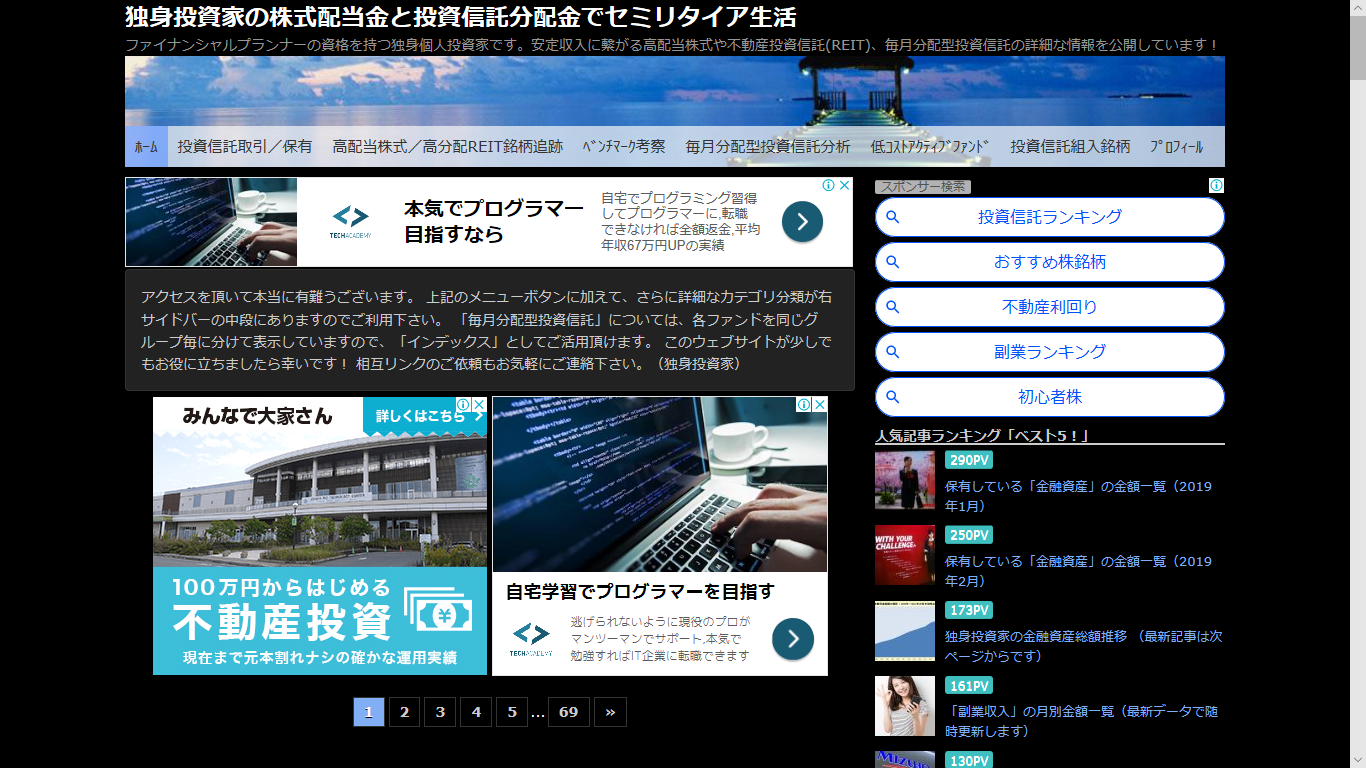This screenshot has height=768, width=1366.
Task: Open 毎月分配型投資信託分析 menu item
Action: tap(768, 146)
